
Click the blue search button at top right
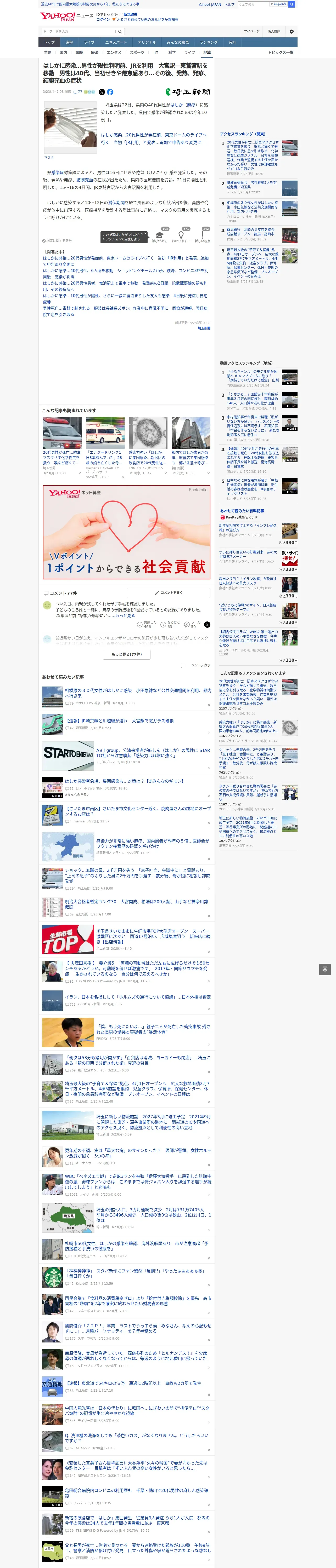pyautogui.click(x=292, y=4)
